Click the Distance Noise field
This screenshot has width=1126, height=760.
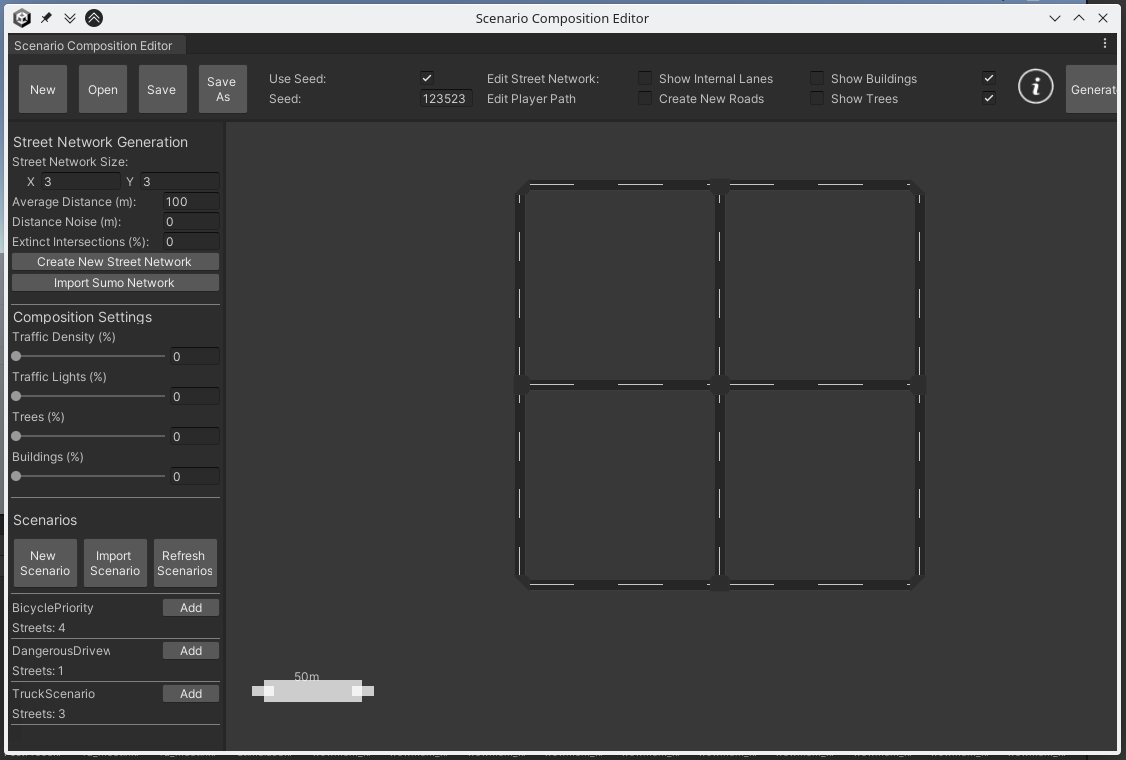(x=191, y=222)
